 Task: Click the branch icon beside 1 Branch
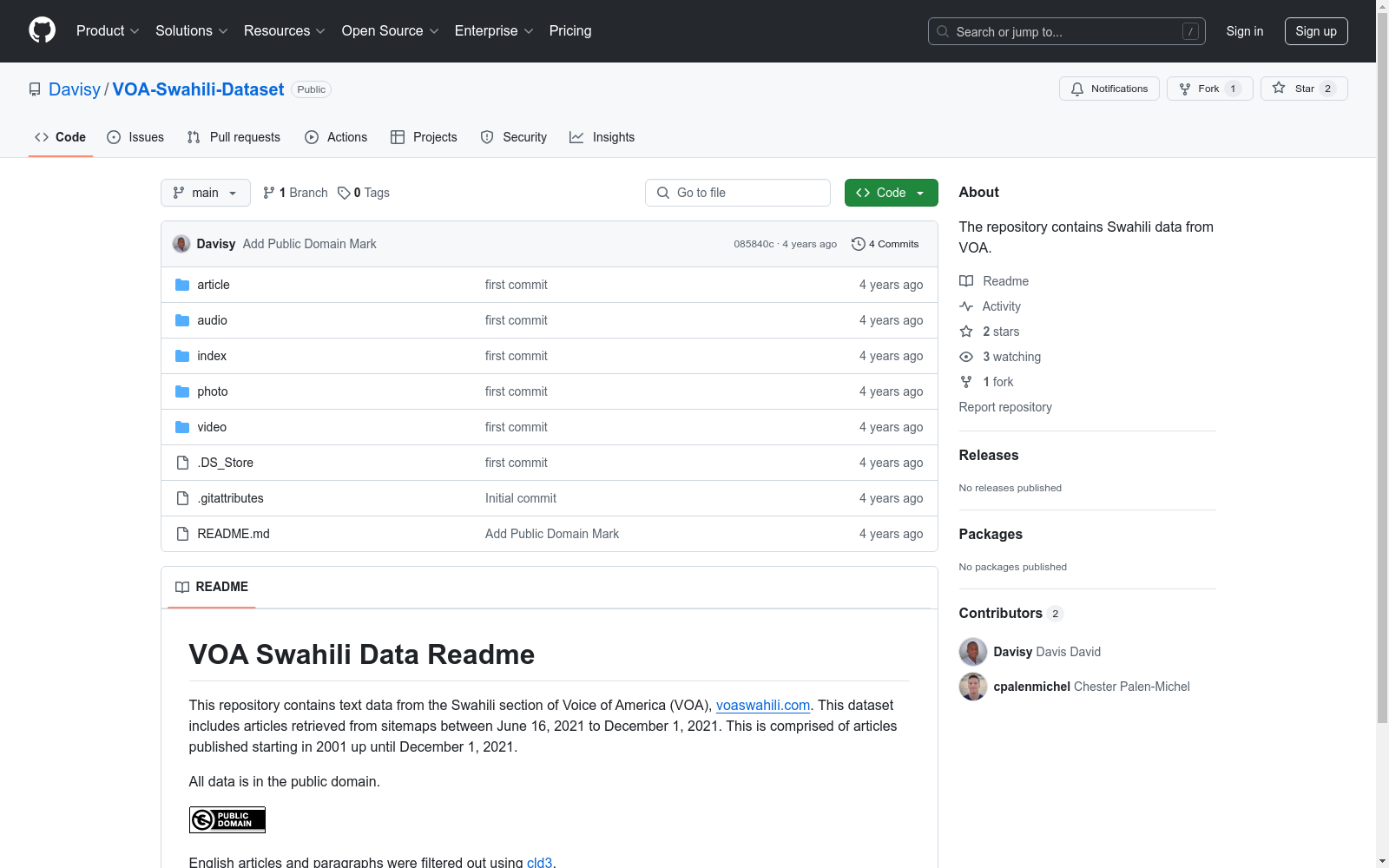coord(269,193)
